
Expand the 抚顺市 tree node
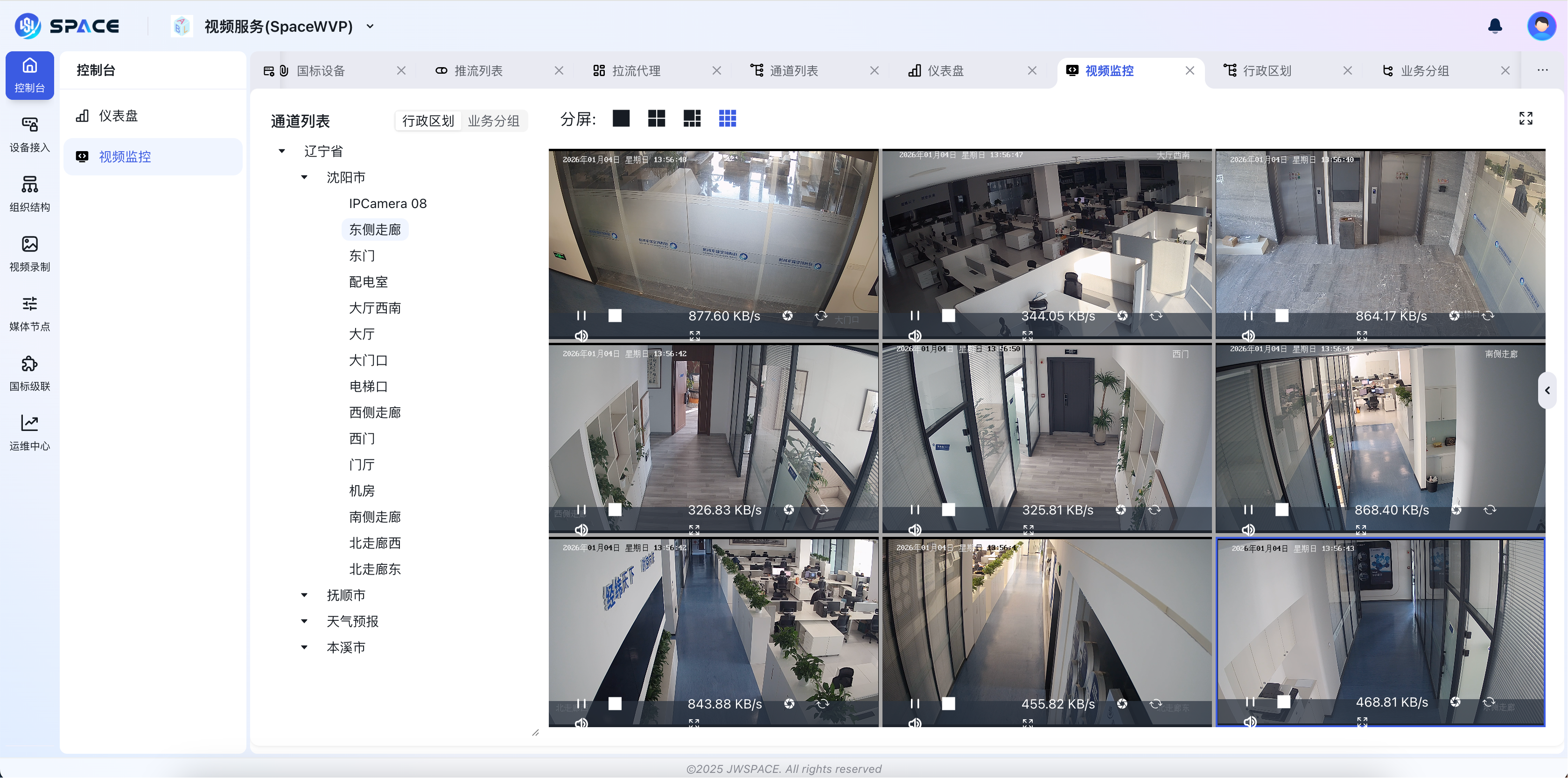click(304, 595)
